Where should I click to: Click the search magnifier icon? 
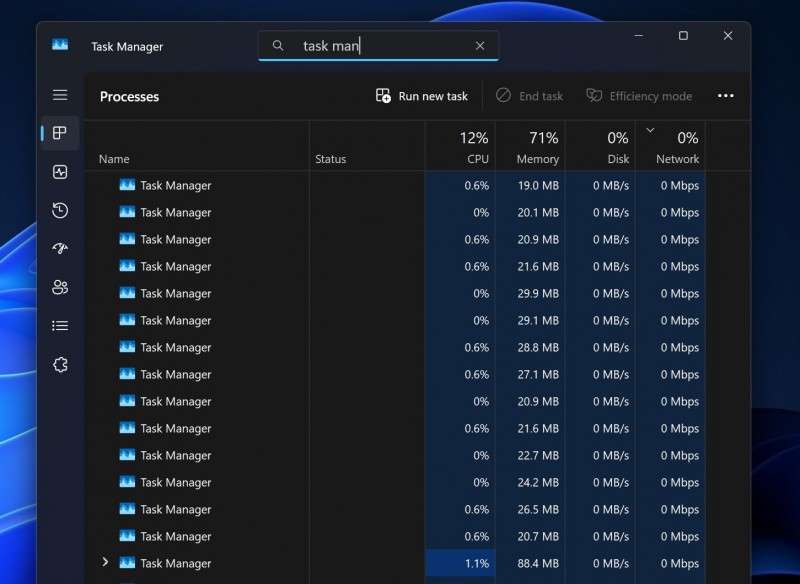click(x=278, y=46)
